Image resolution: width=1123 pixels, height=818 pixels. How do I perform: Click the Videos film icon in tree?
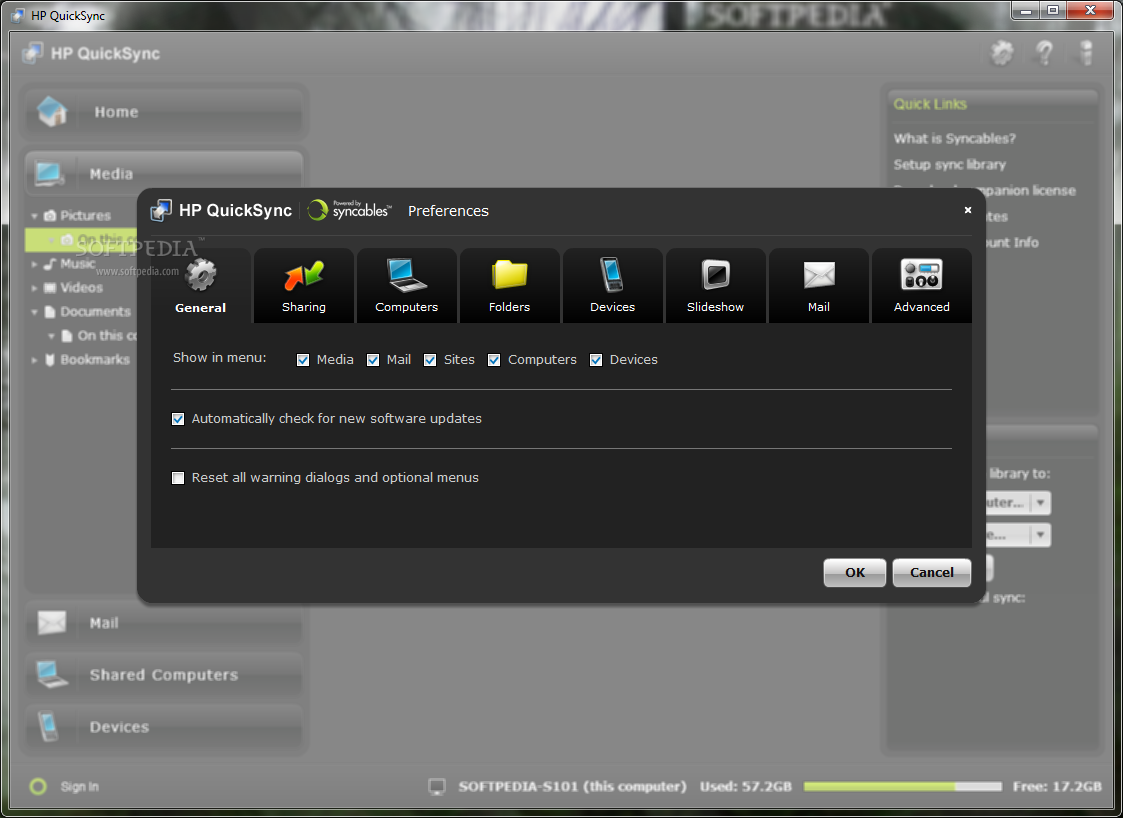click(x=49, y=288)
